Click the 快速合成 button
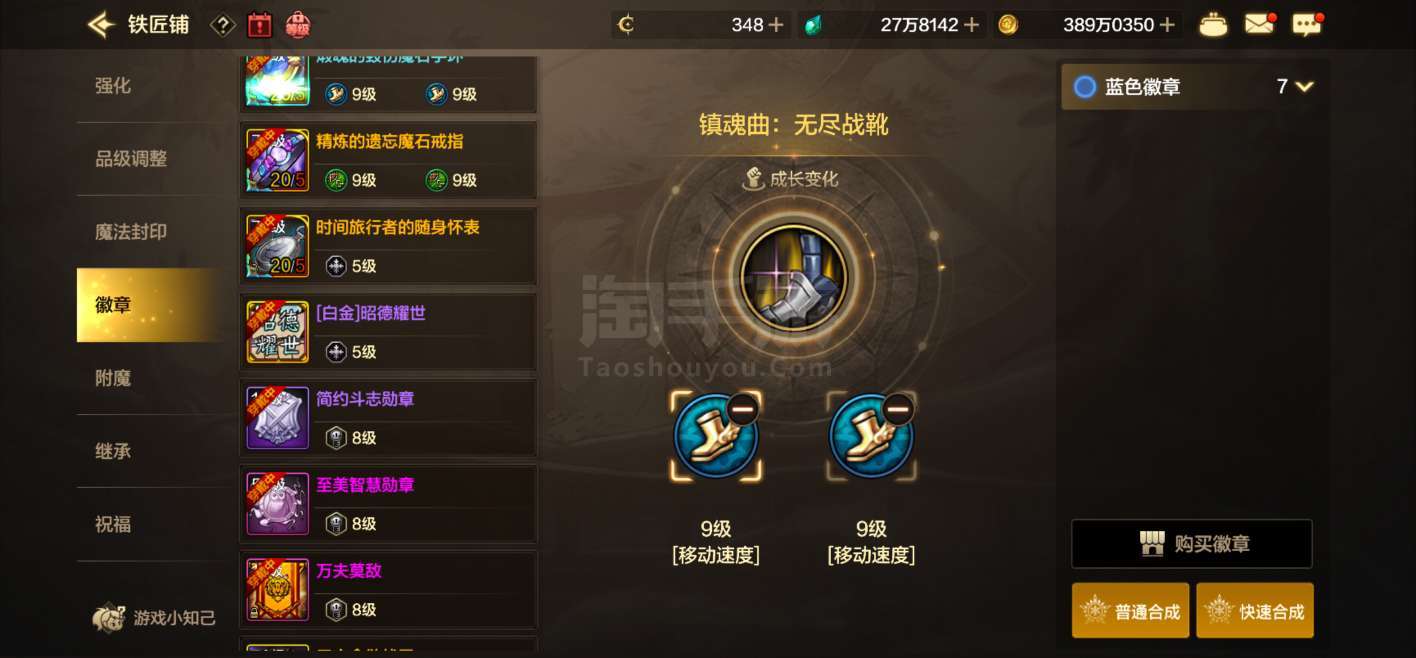 (x=1255, y=611)
